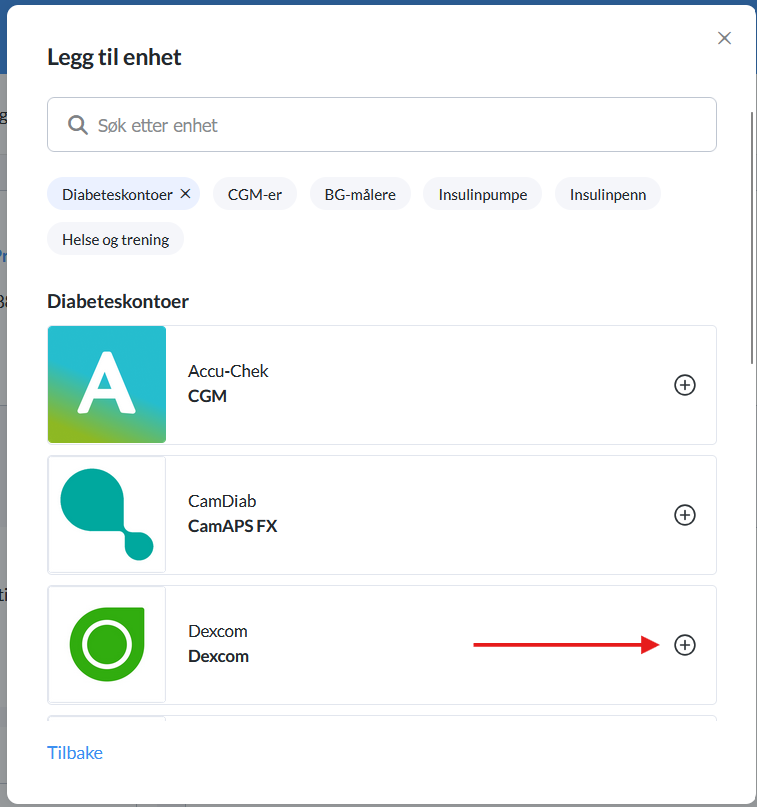Filter by Insulinpenn
This screenshot has height=807, width=757.
click(x=607, y=194)
